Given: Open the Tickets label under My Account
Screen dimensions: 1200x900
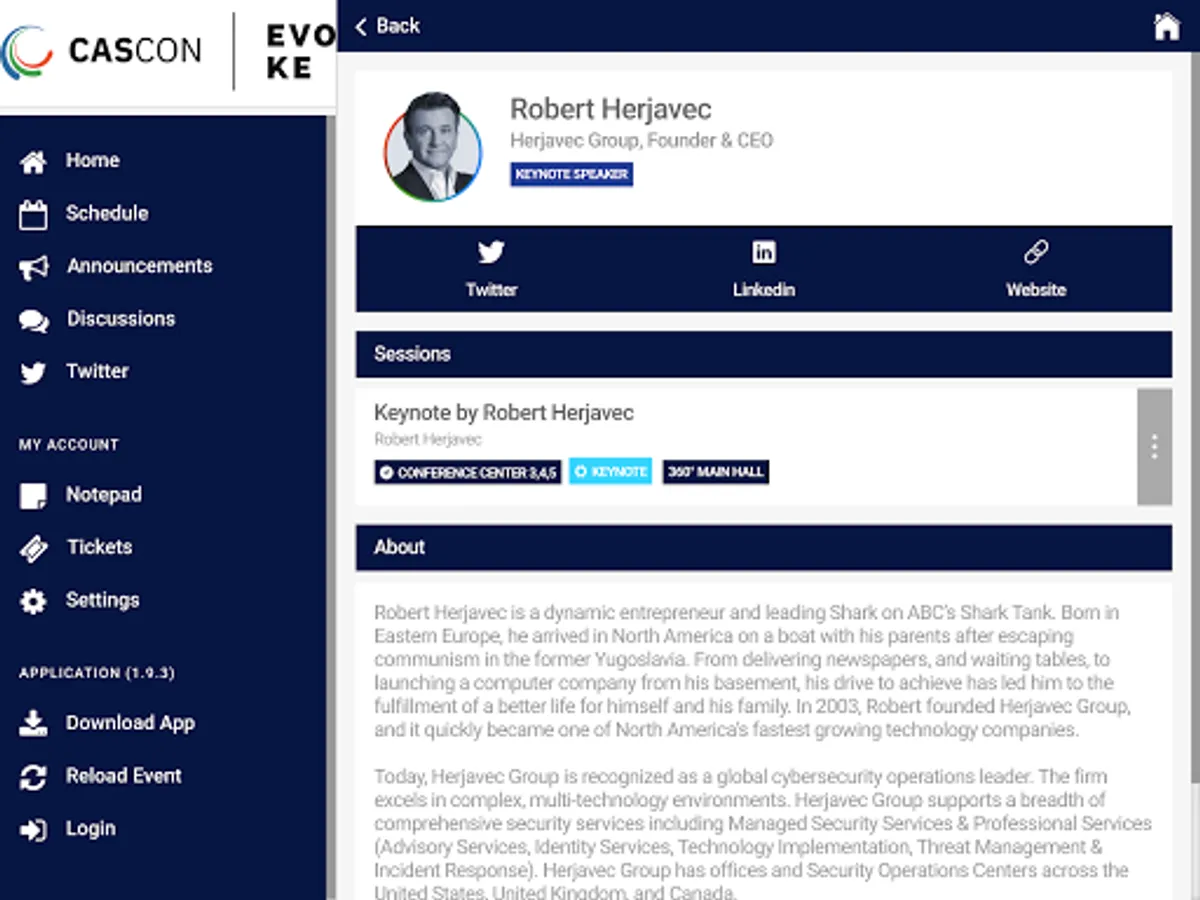Looking at the screenshot, I should pos(99,547).
